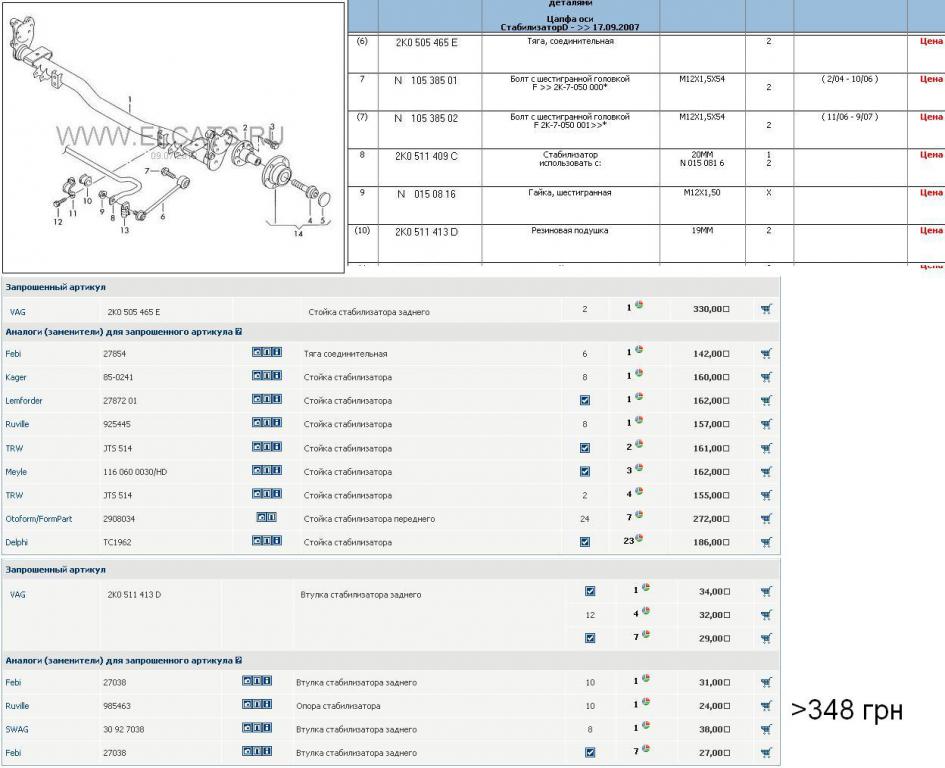This screenshot has height=768, width=945.
Task: Open Цена link for part 2K0 505 465 E
Action: click(931, 42)
